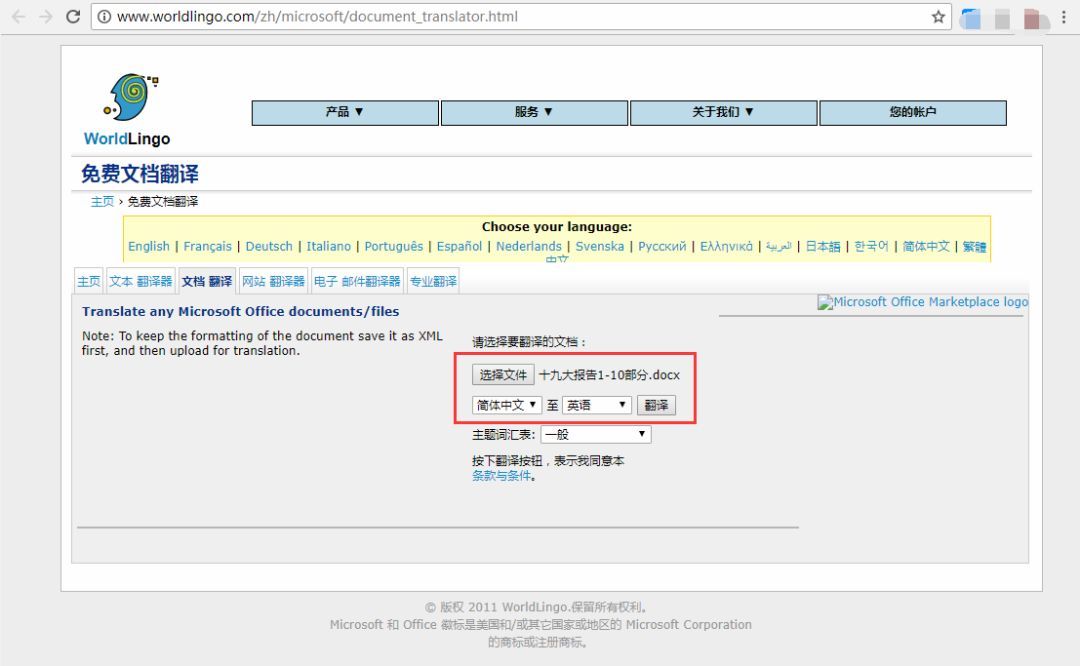The width and height of the screenshot is (1080, 666).
Task: Open the target language 英语 dropdown
Action: click(x=596, y=405)
